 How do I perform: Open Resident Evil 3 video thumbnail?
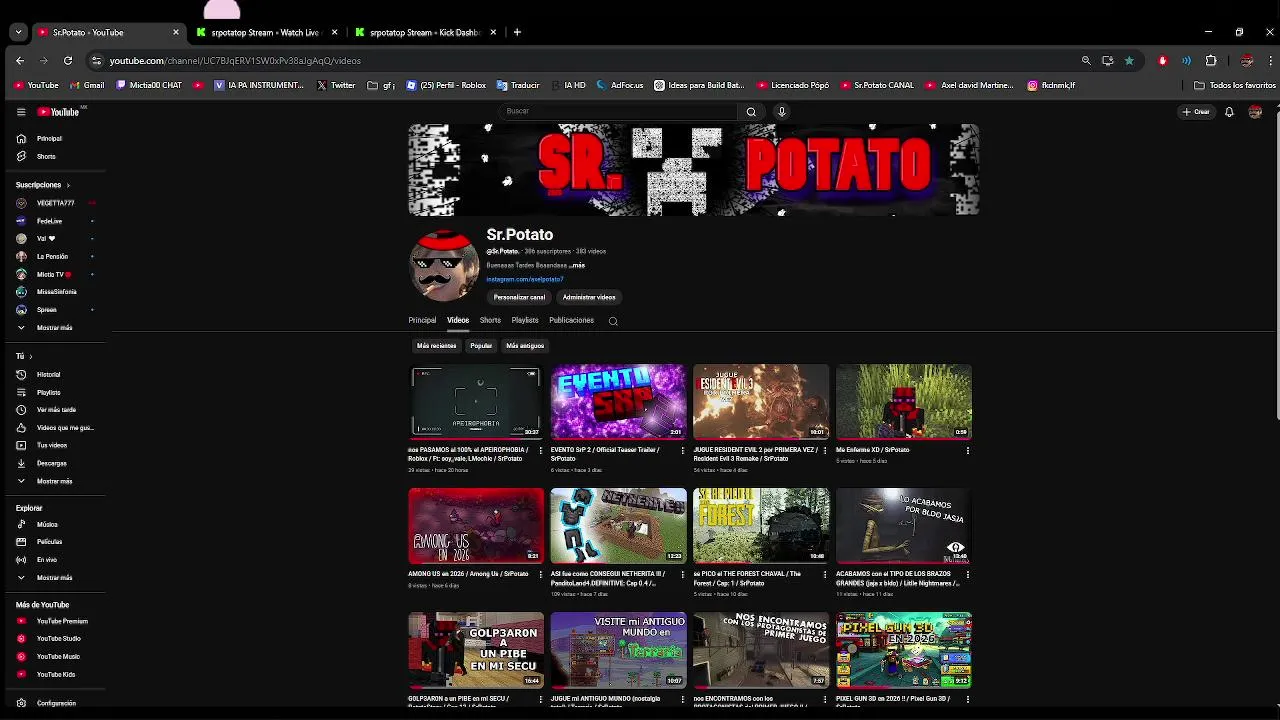pyautogui.click(x=761, y=401)
